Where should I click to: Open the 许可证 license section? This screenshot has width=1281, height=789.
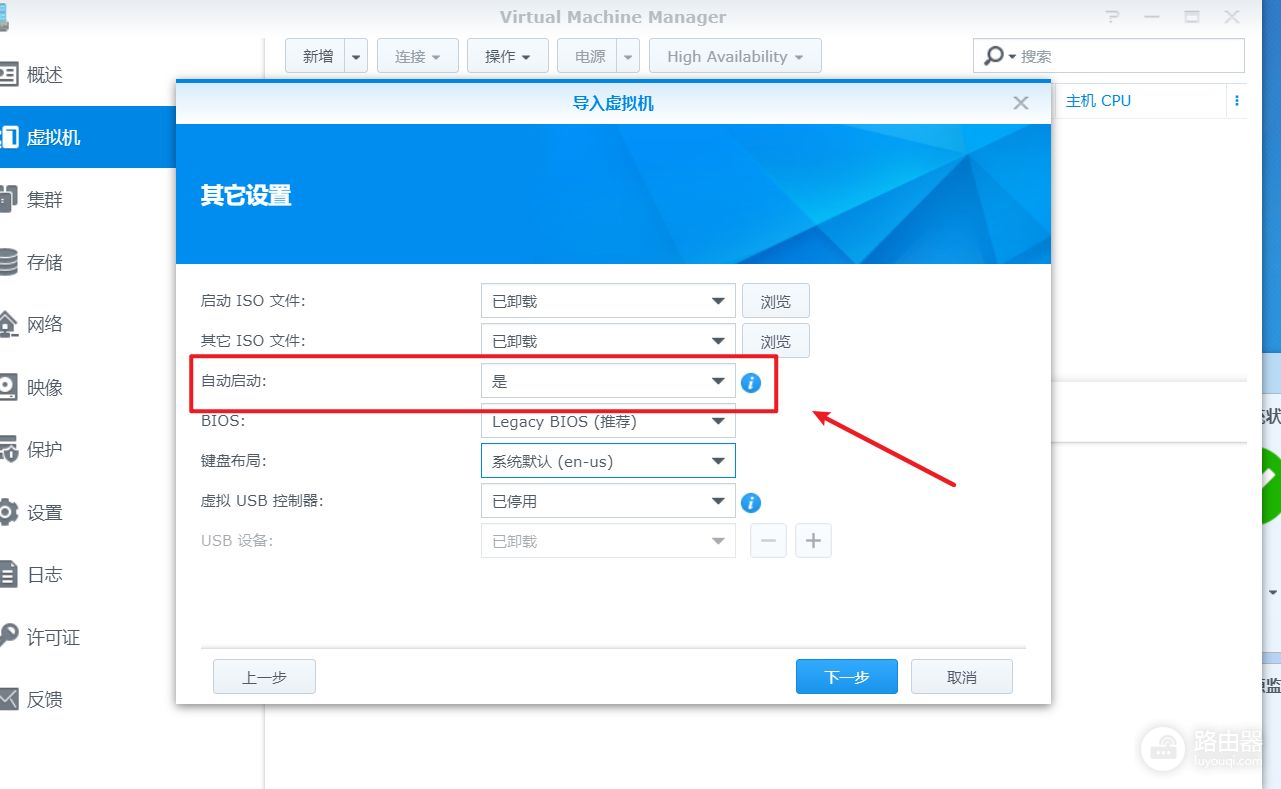(x=88, y=637)
